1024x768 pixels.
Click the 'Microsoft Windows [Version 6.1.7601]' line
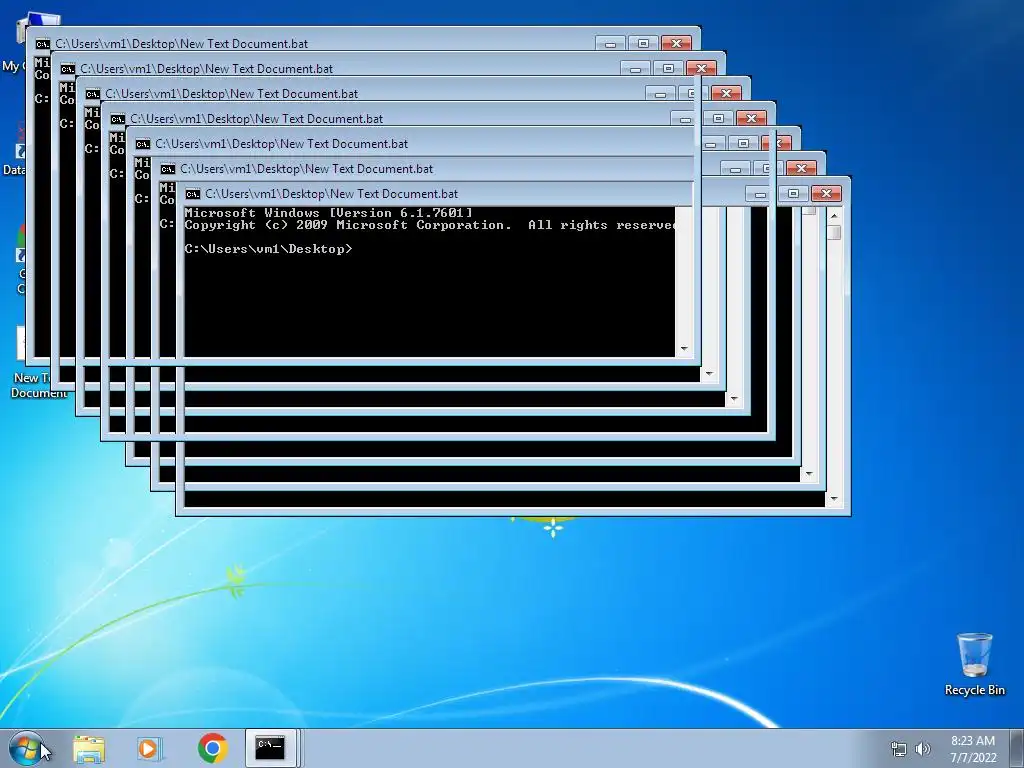click(328, 213)
